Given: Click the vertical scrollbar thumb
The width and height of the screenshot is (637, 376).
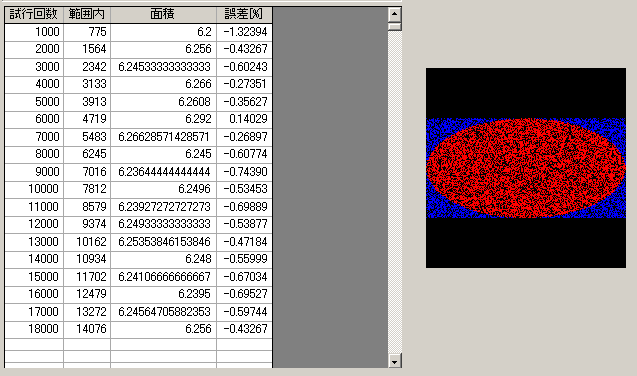Looking at the screenshot, I should tap(394, 27).
